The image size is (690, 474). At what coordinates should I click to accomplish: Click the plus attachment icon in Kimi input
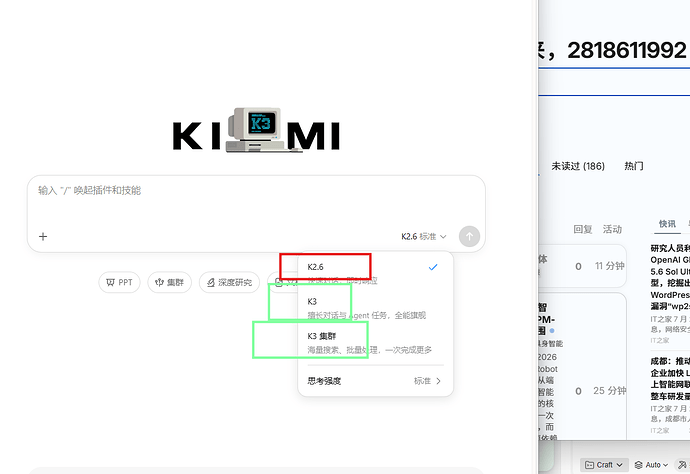[x=43, y=237]
